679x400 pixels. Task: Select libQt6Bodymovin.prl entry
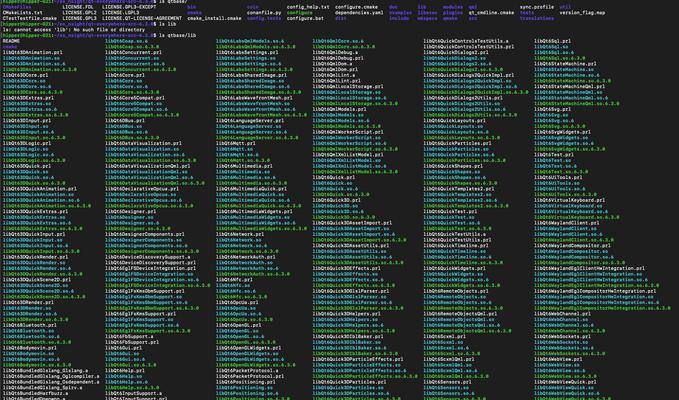coord(29,348)
